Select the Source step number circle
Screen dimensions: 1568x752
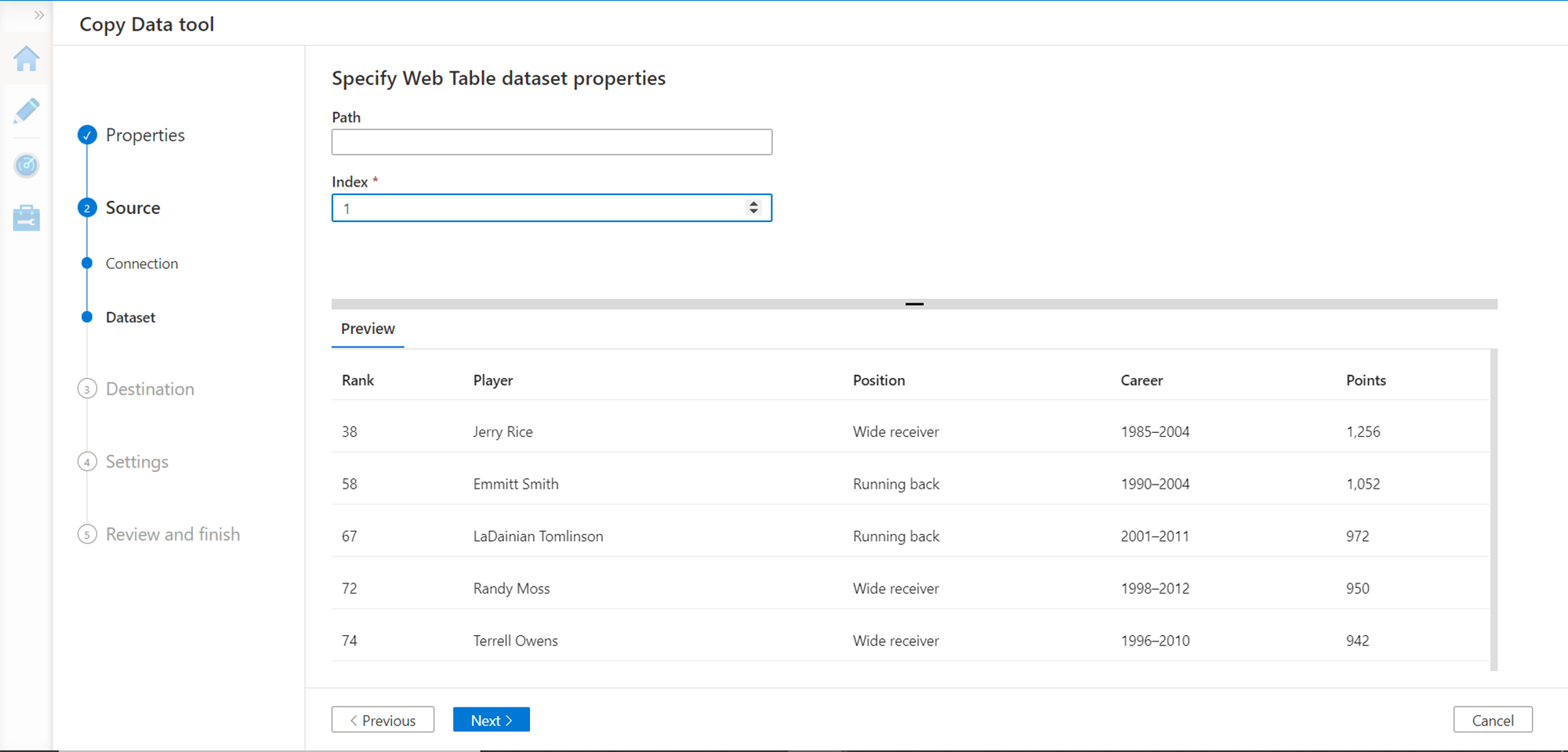point(87,208)
